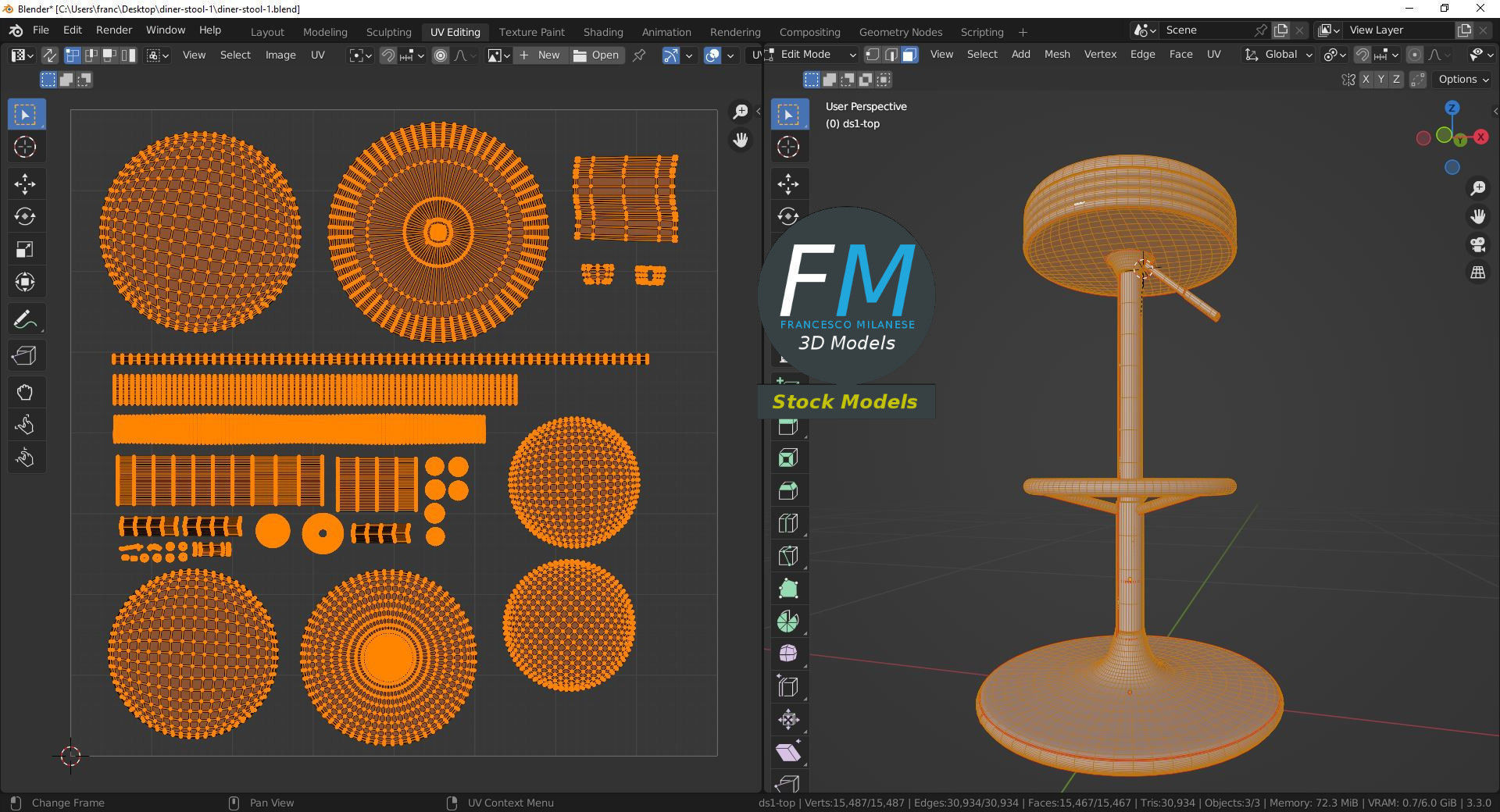Image resolution: width=1500 pixels, height=812 pixels.
Task: Toggle the image pin in UV editor
Action: pos(639,55)
